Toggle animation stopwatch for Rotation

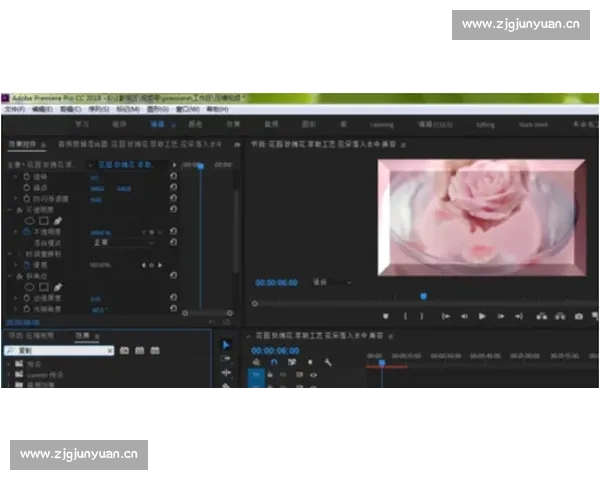point(26,176)
